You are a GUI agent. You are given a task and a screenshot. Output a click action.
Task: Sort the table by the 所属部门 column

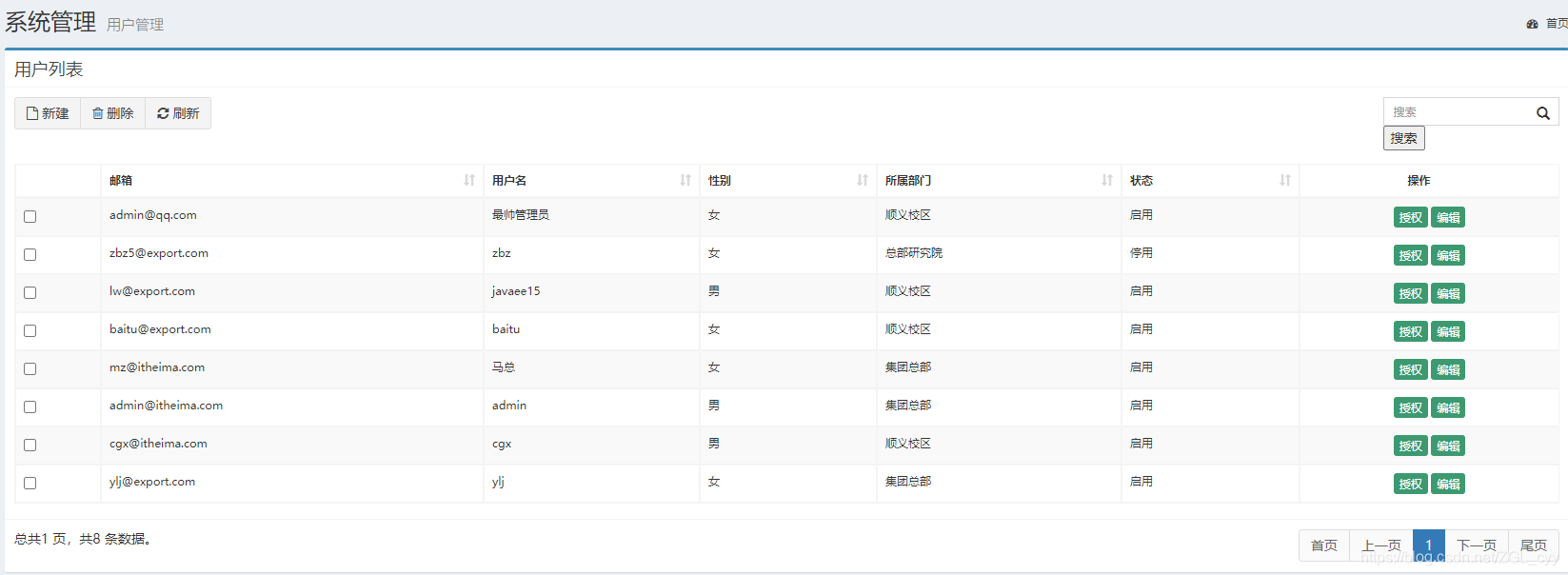click(999, 180)
